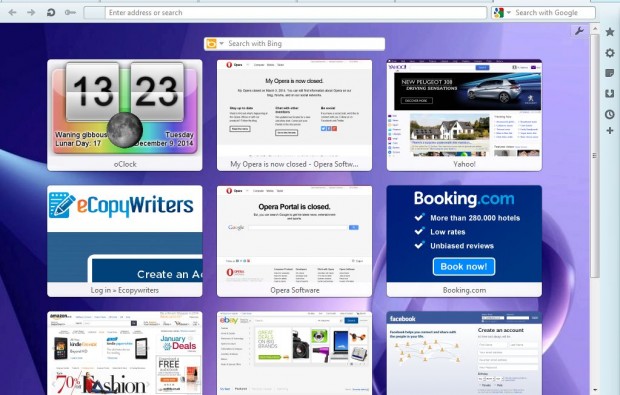Open the settings gear panel in the sidebar
This screenshot has width=620, height=395.
(610, 53)
